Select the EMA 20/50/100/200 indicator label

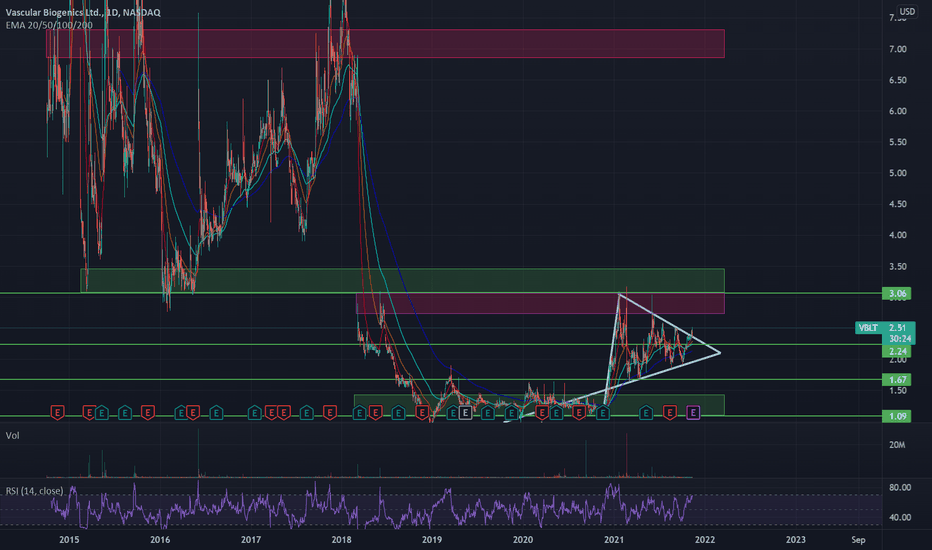tap(49, 25)
